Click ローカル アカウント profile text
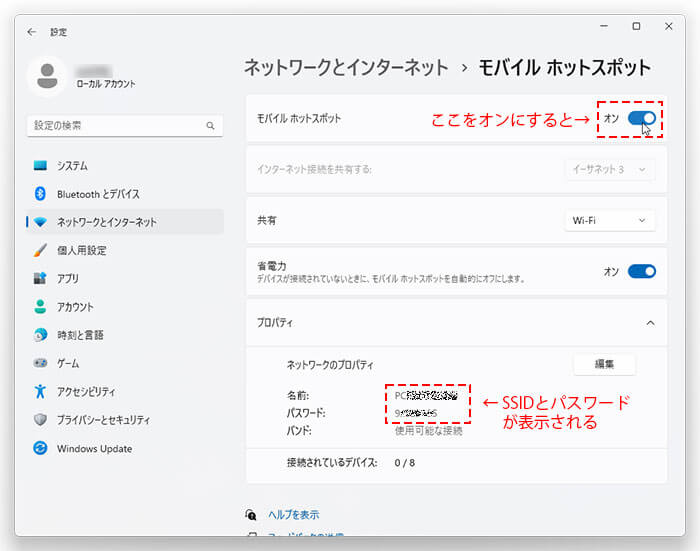This screenshot has height=551, width=700. point(106,84)
